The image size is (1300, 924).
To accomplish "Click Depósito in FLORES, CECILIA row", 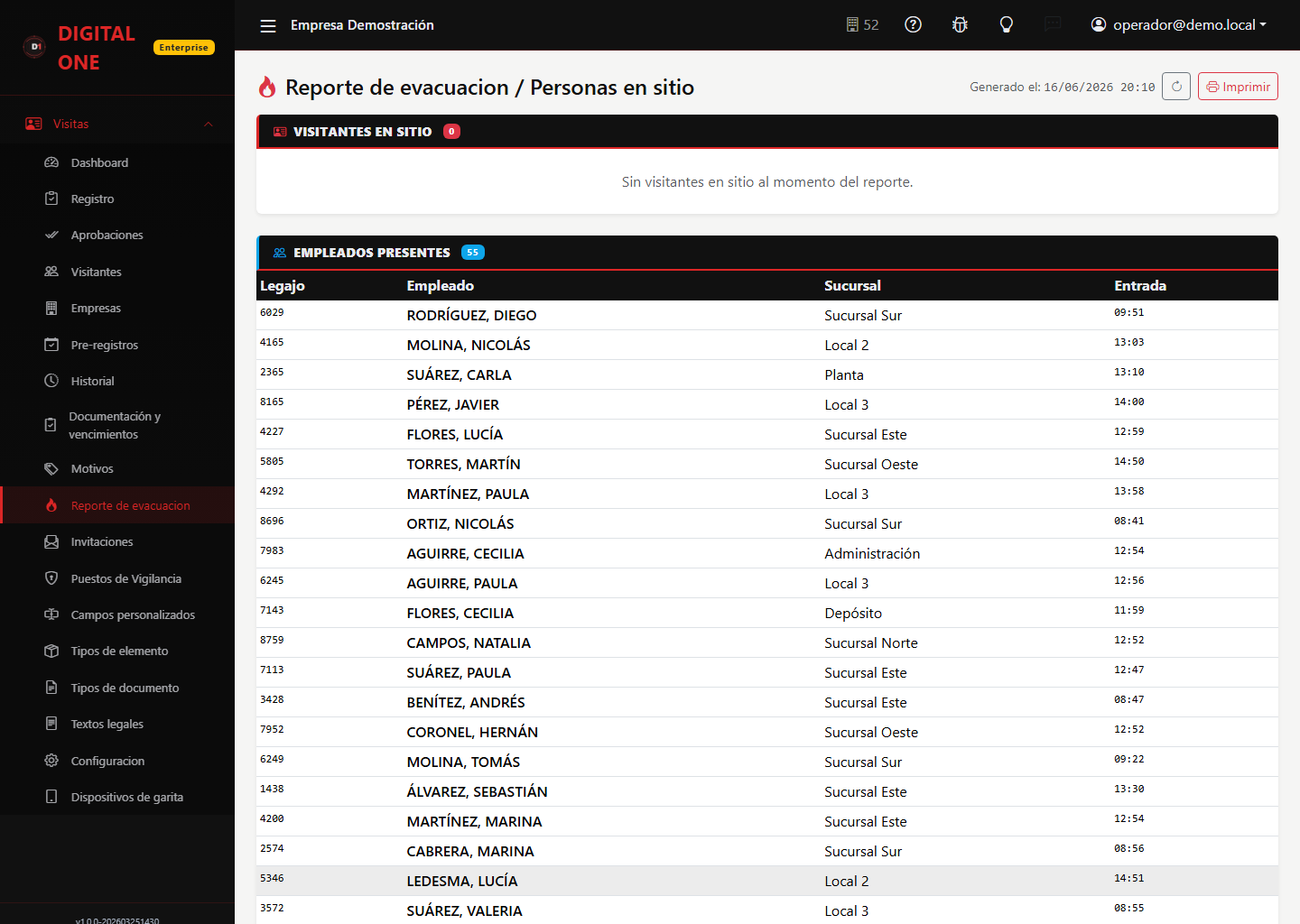I will click(853, 613).
